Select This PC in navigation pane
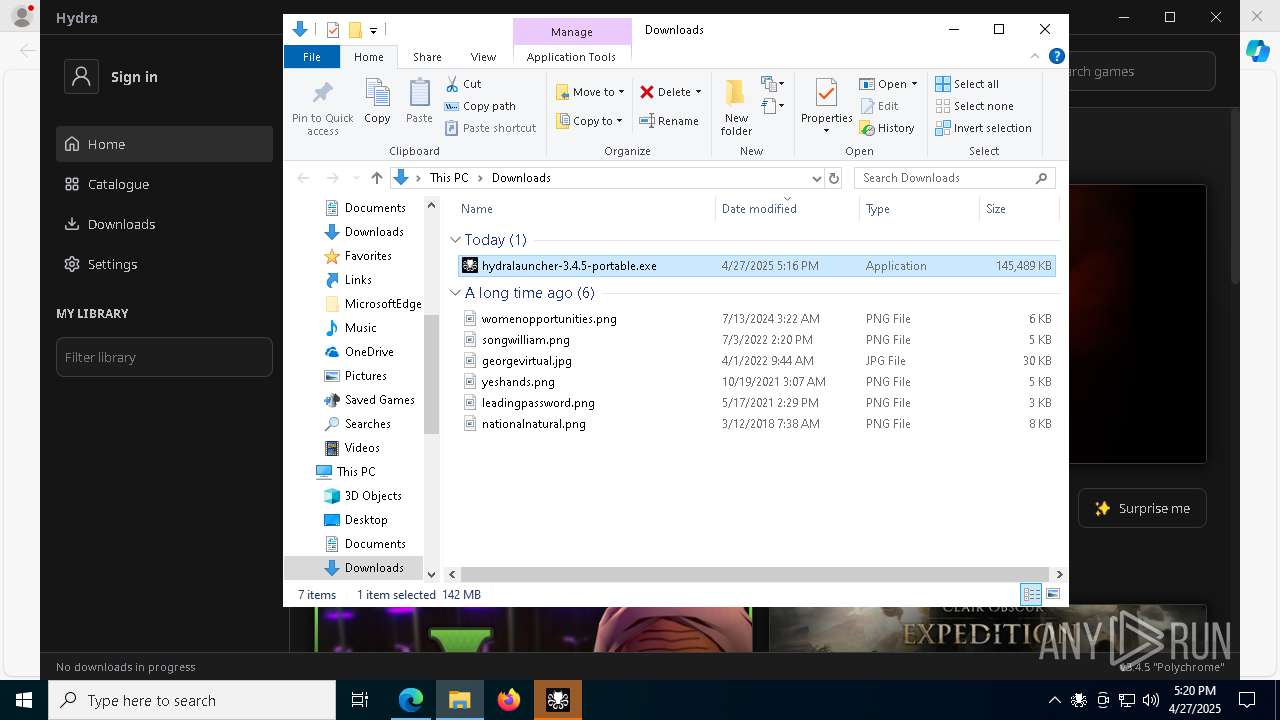This screenshot has height=720, width=1280. [x=355, y=472]
